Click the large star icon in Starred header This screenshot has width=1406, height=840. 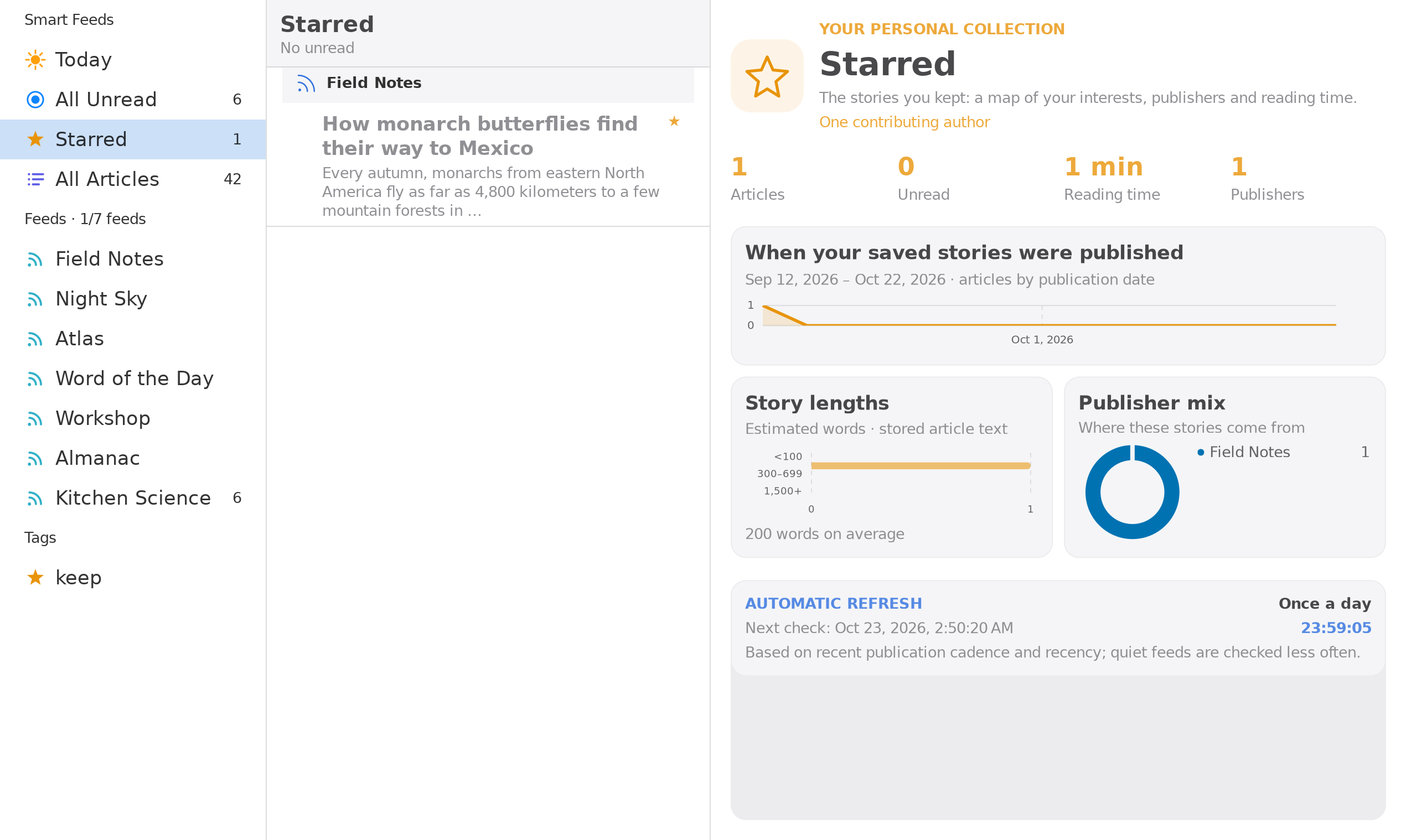tap(767, 76)
